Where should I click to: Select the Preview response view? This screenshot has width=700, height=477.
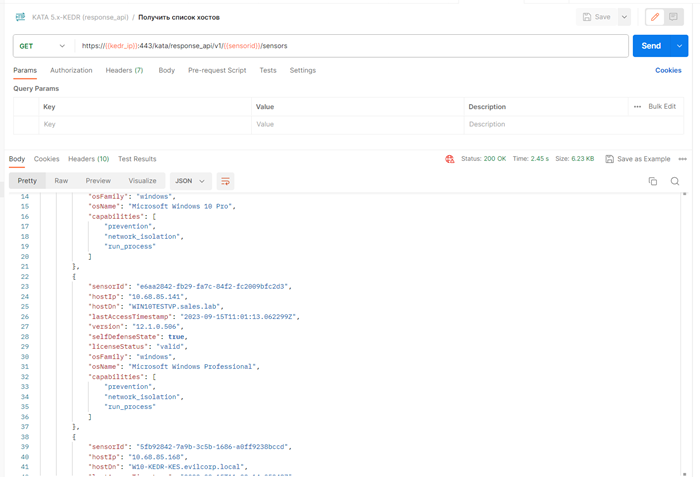click(x=98, y=181)
